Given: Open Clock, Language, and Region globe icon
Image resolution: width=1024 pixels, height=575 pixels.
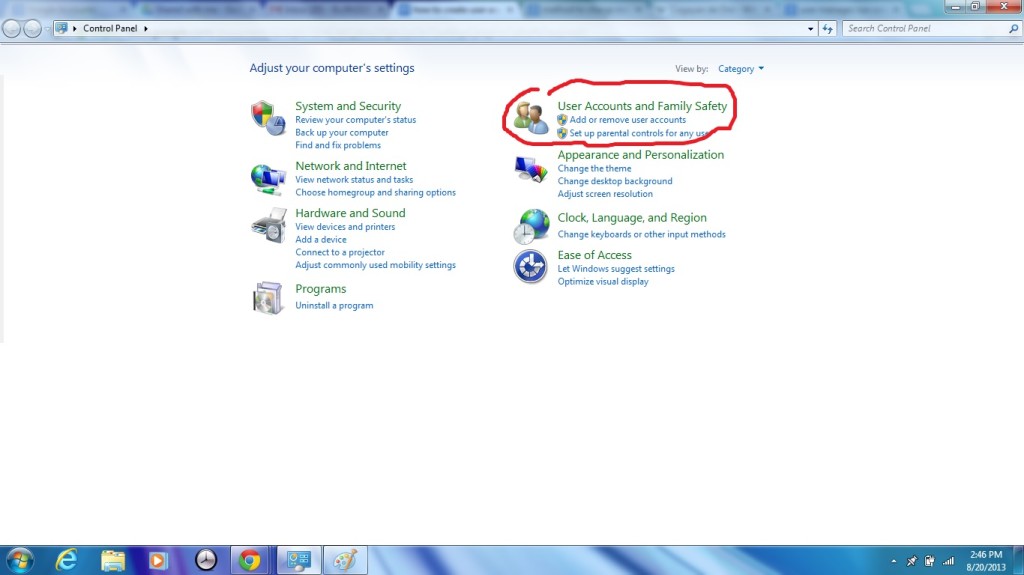Looking at the screenshot, I should tap(531, 226).
